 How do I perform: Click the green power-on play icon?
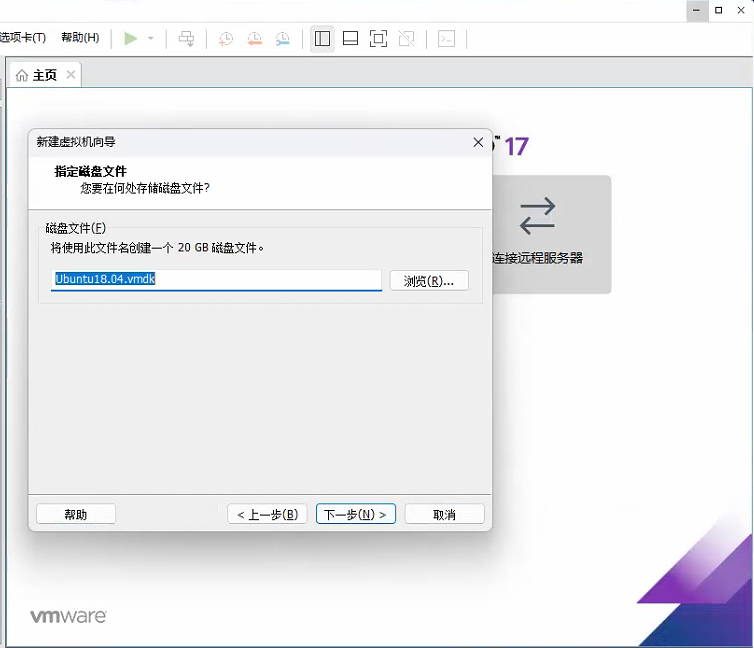point(130,38)
